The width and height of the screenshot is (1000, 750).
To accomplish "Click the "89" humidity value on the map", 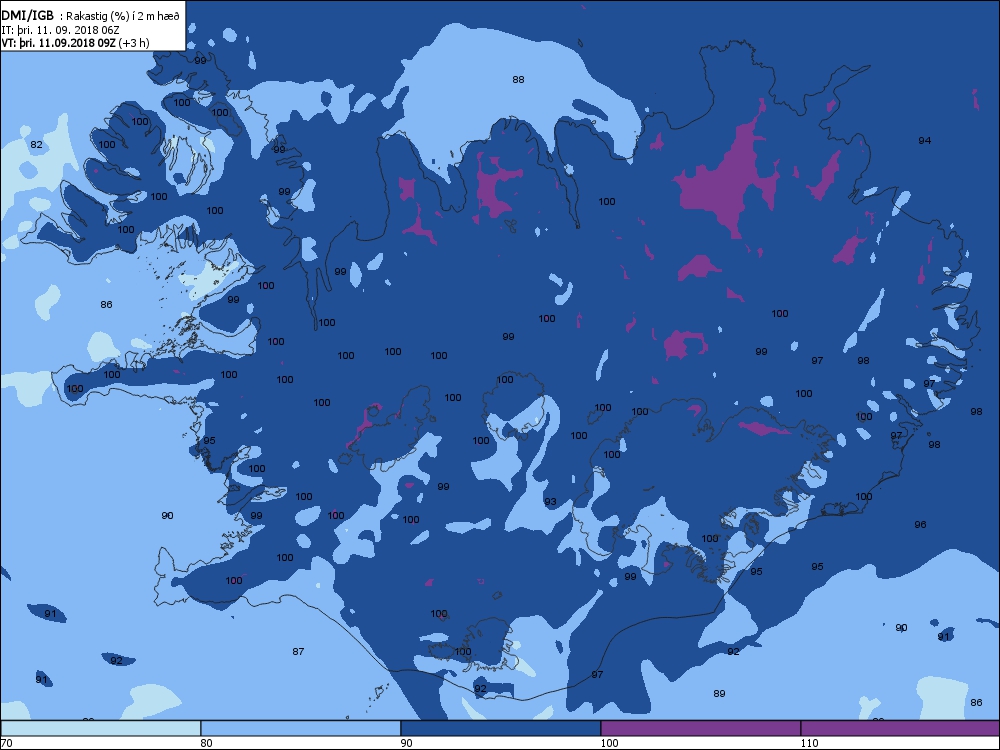I will [719, 694].
